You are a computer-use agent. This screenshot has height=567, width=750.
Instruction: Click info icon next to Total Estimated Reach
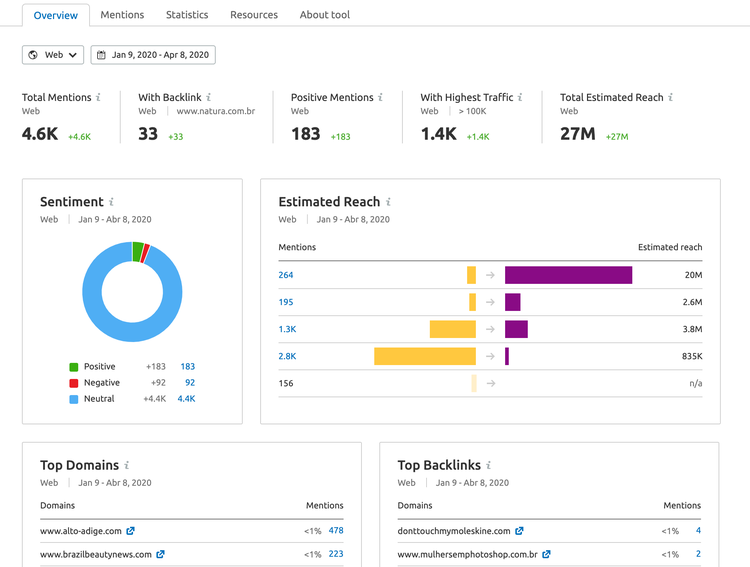[x=671, y=97]
